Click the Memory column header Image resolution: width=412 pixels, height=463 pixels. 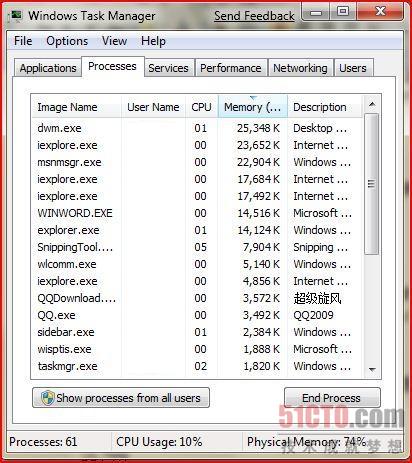click(x=253, y=107)
